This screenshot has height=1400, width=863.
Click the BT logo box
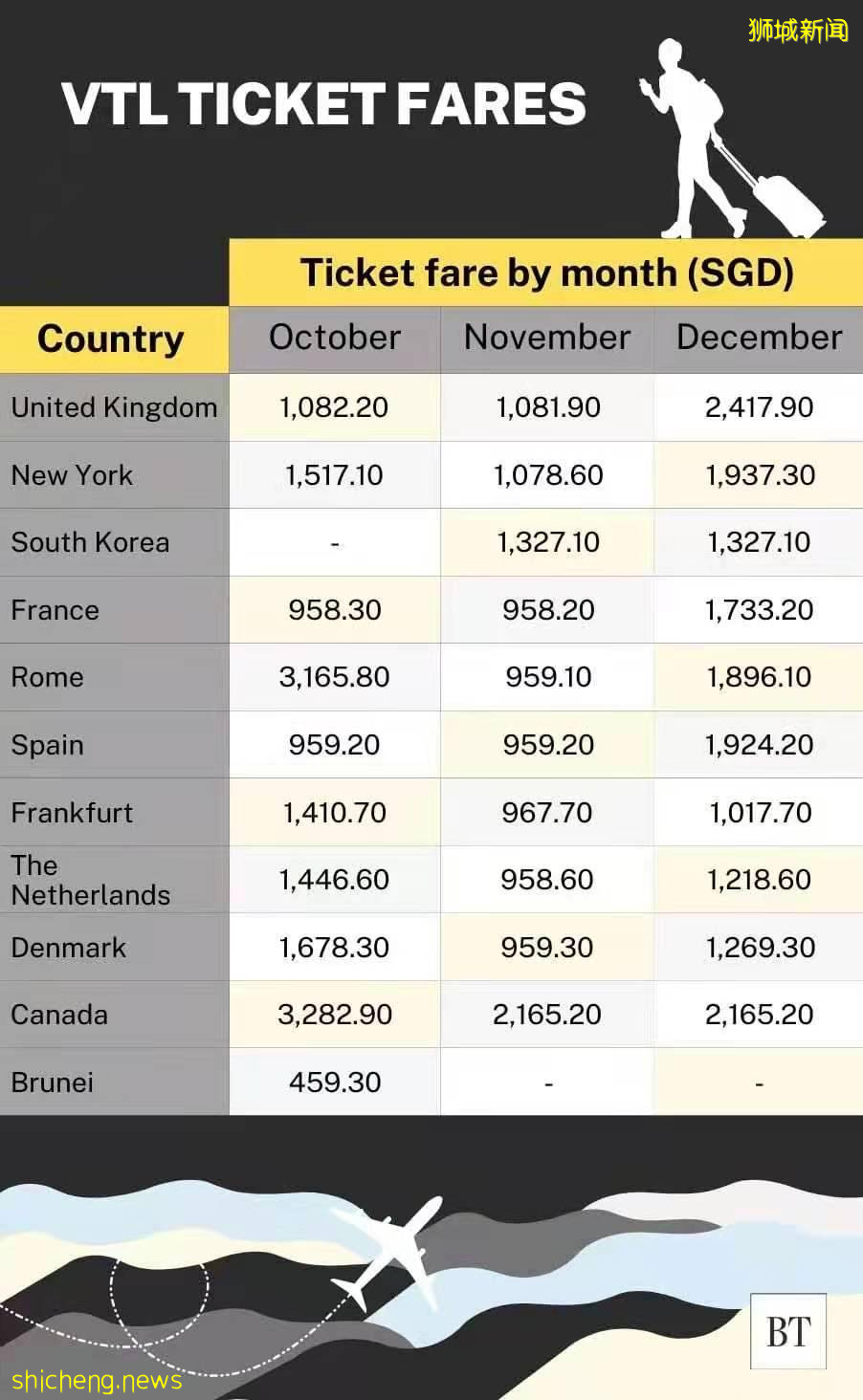[787, 1331]
